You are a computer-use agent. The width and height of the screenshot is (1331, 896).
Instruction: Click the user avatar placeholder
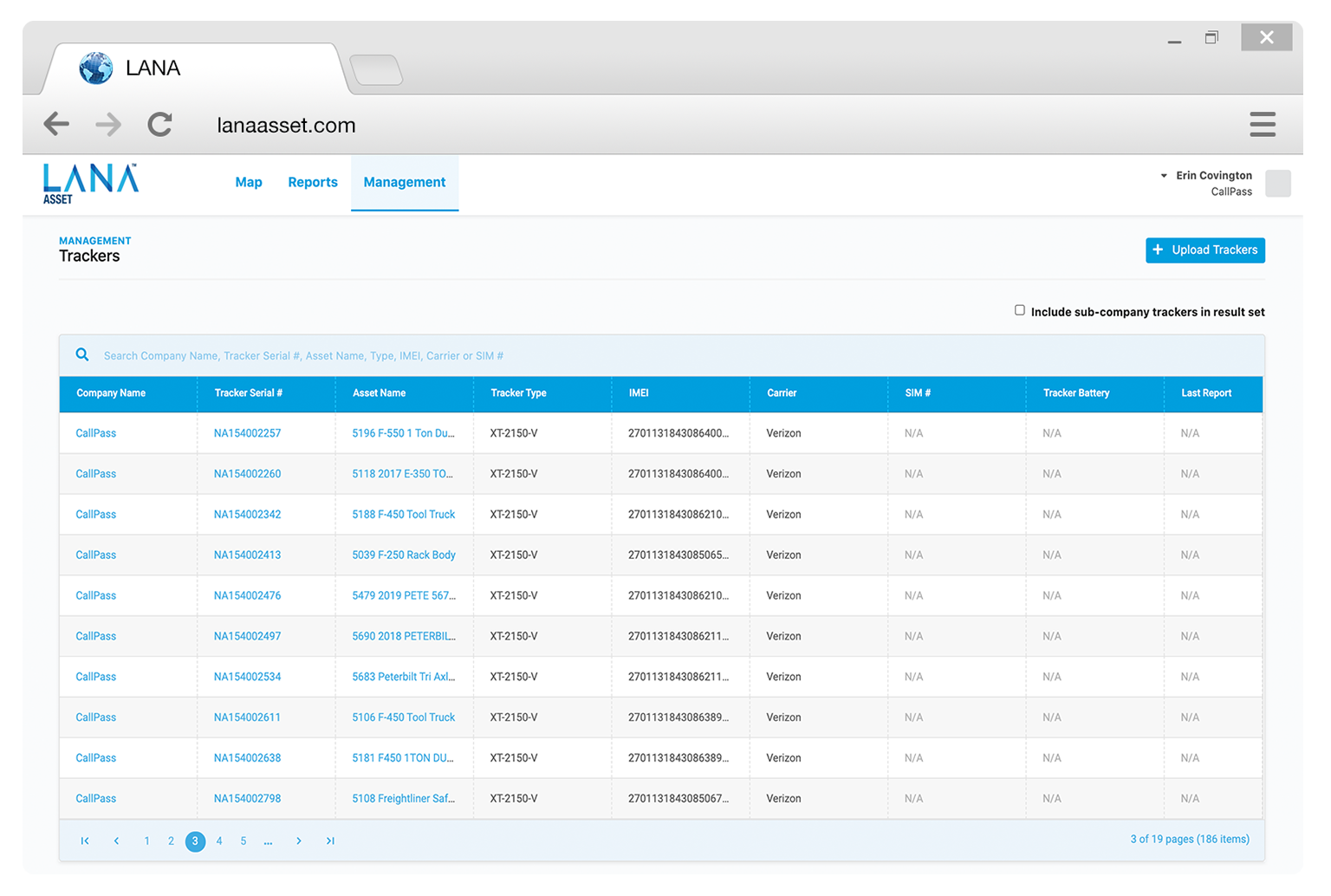pyautogui.click(x=1277, y=183)
